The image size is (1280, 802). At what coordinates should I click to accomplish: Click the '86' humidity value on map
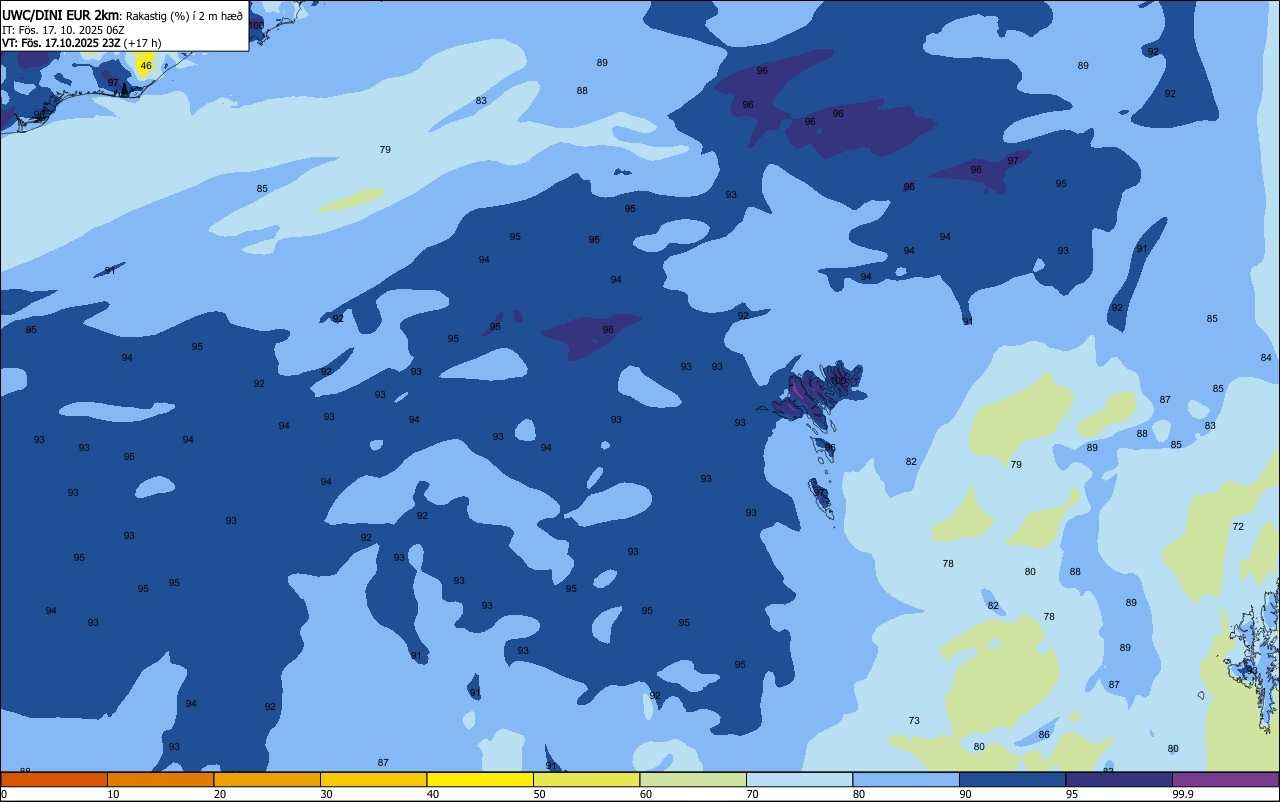pos(1044,735)
